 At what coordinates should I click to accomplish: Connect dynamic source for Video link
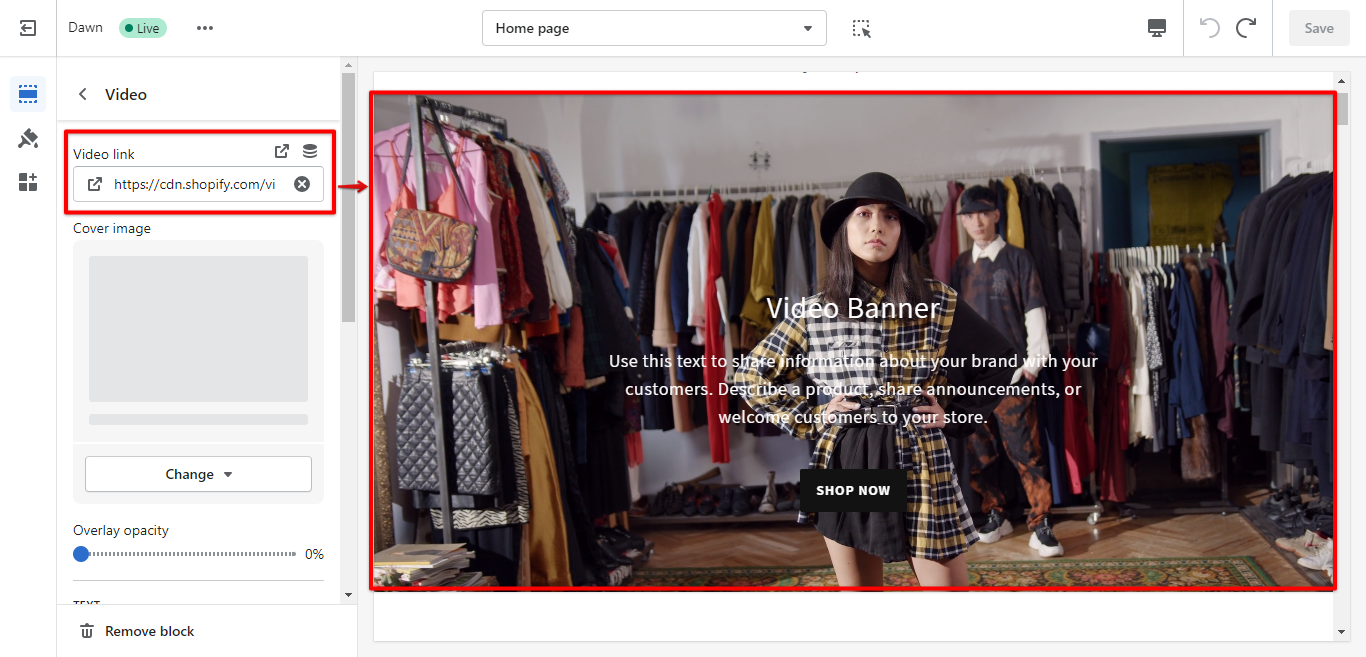[310, 152]
